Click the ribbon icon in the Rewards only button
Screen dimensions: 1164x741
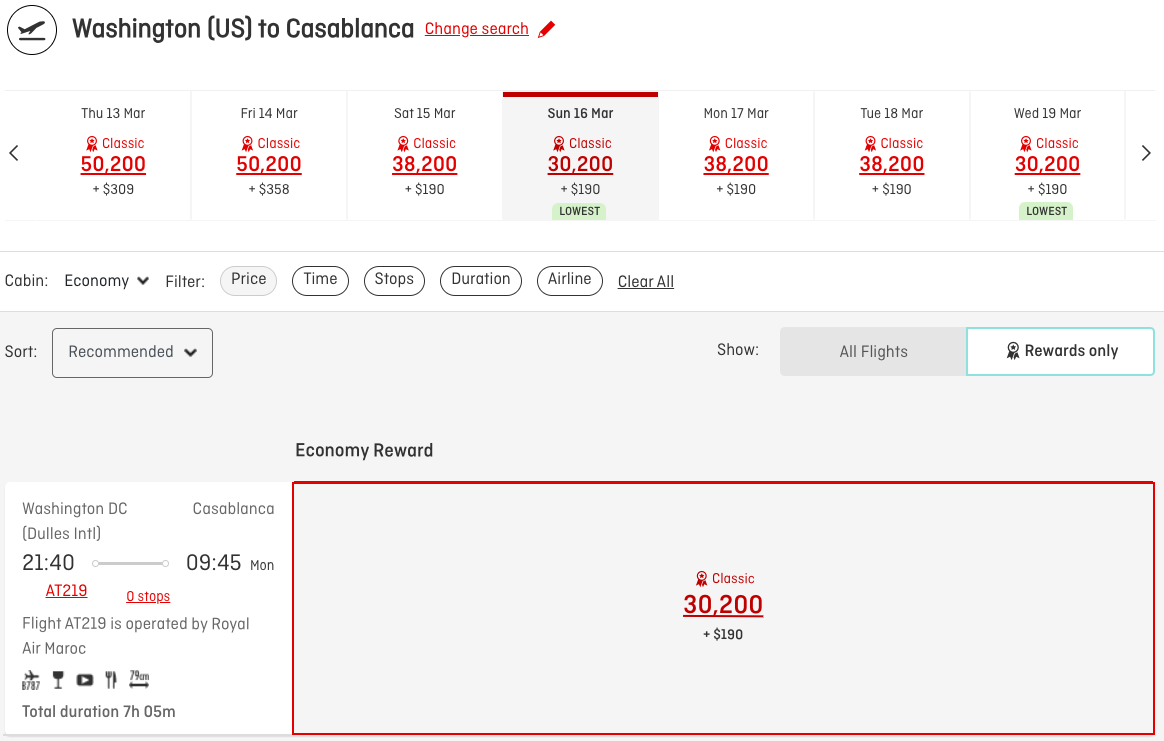(1013, 350)
